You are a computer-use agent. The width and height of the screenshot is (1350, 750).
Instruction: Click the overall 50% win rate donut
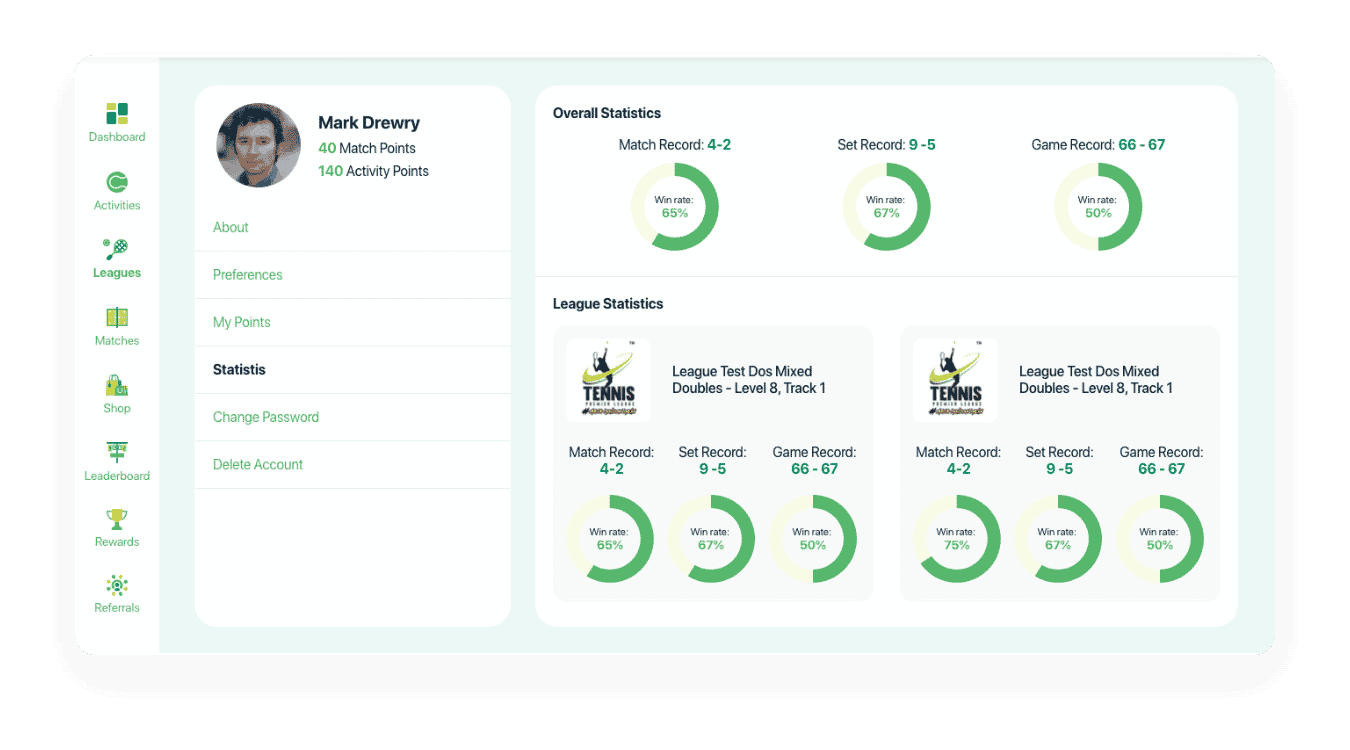1098,207
